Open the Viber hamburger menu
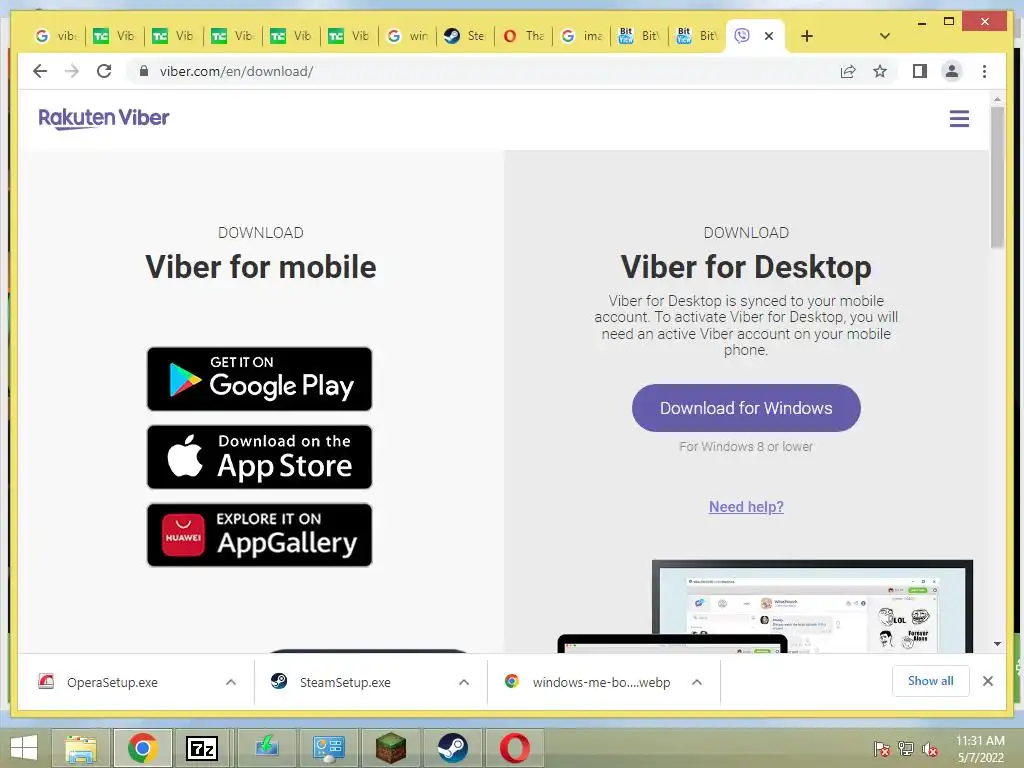 point(959,119)
